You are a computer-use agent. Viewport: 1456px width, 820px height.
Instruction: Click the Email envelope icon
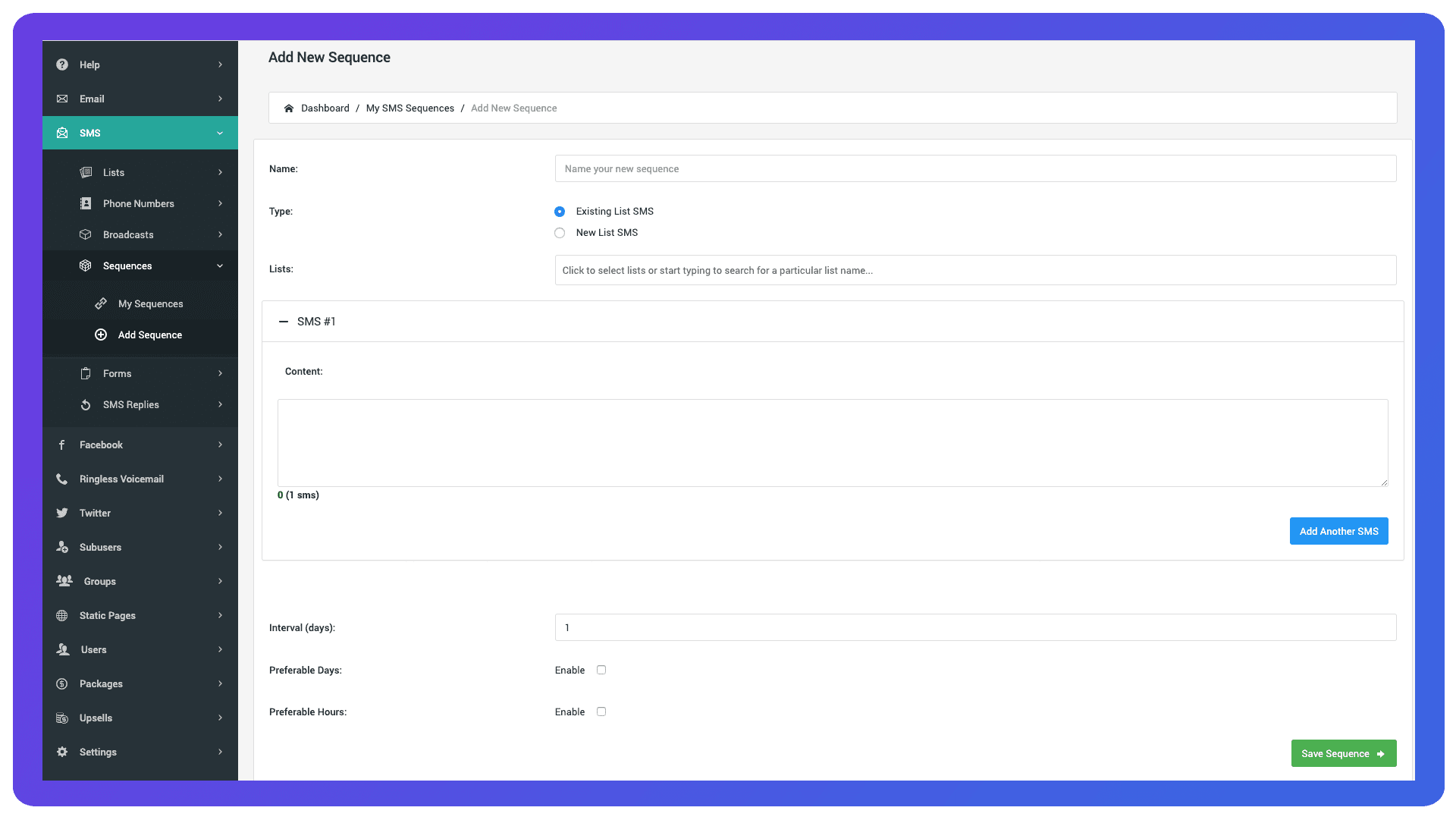(62, 99)
